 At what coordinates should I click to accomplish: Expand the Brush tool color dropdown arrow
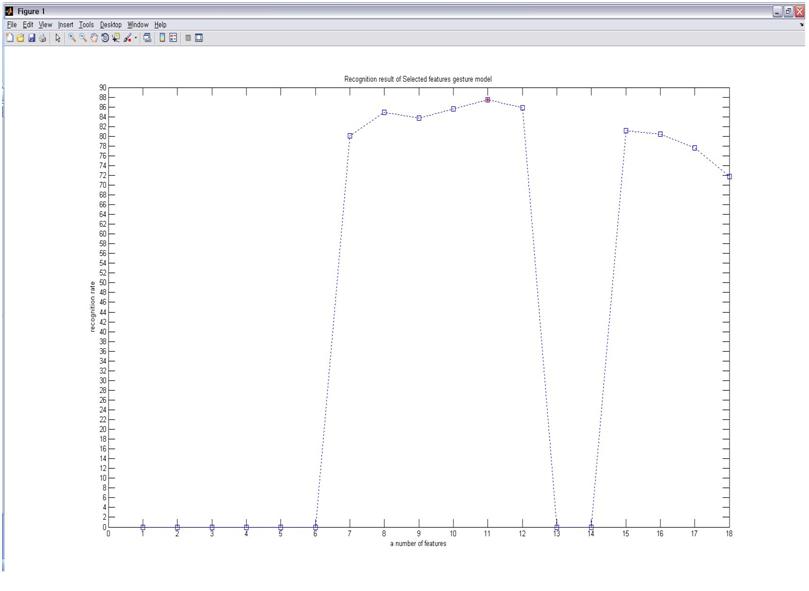pyautogui.click(x=136, y=38)
